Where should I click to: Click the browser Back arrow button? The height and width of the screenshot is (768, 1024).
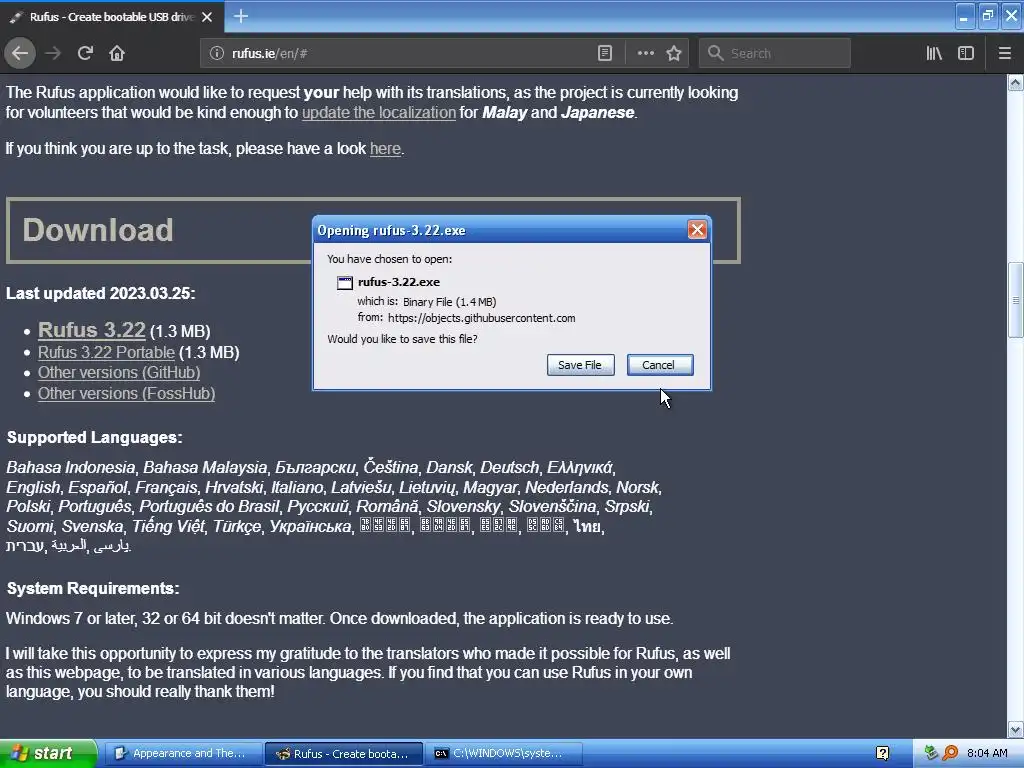tap(20, 53)
